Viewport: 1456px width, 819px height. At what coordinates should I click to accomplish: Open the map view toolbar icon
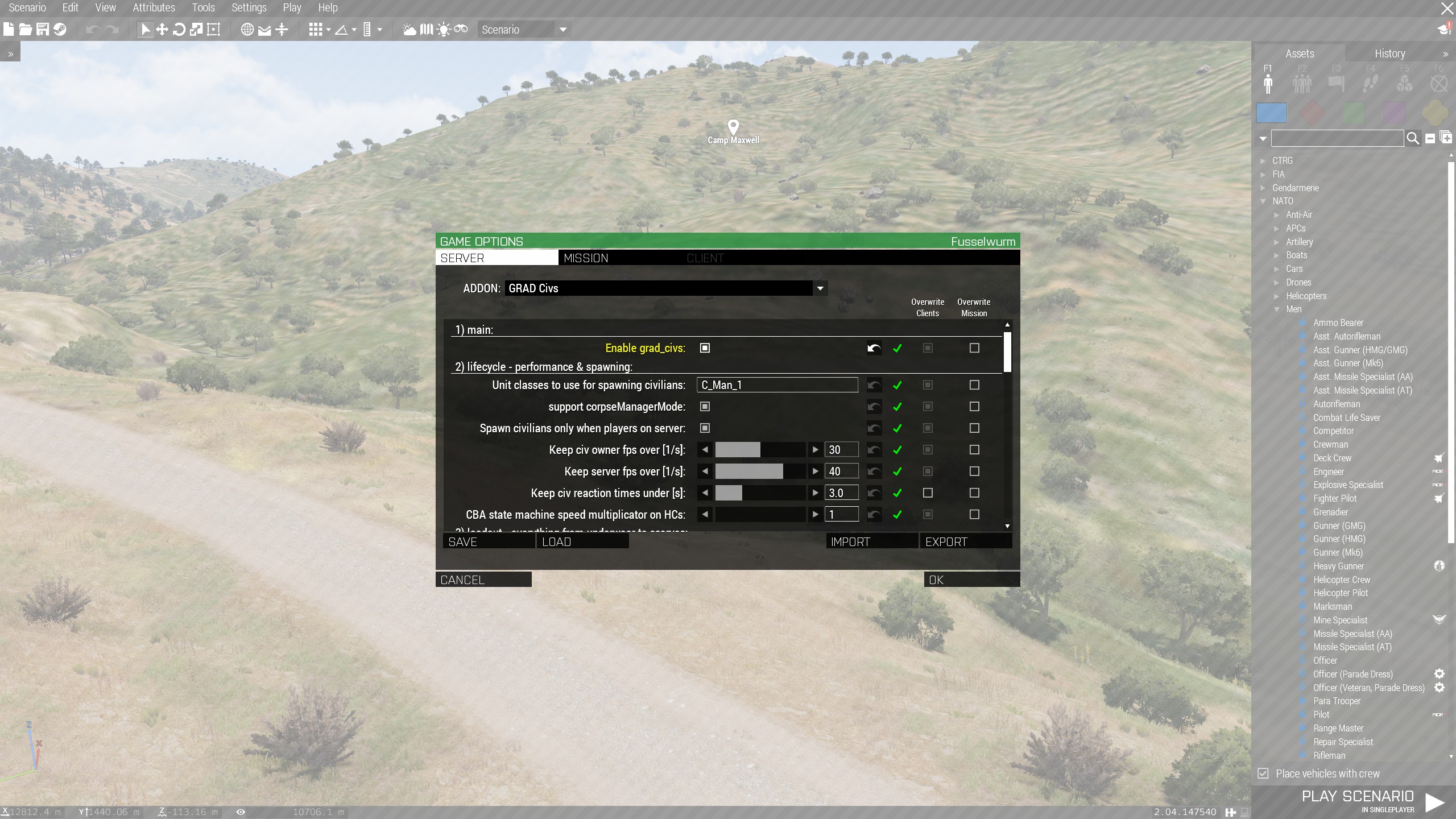tap(426, 30)
